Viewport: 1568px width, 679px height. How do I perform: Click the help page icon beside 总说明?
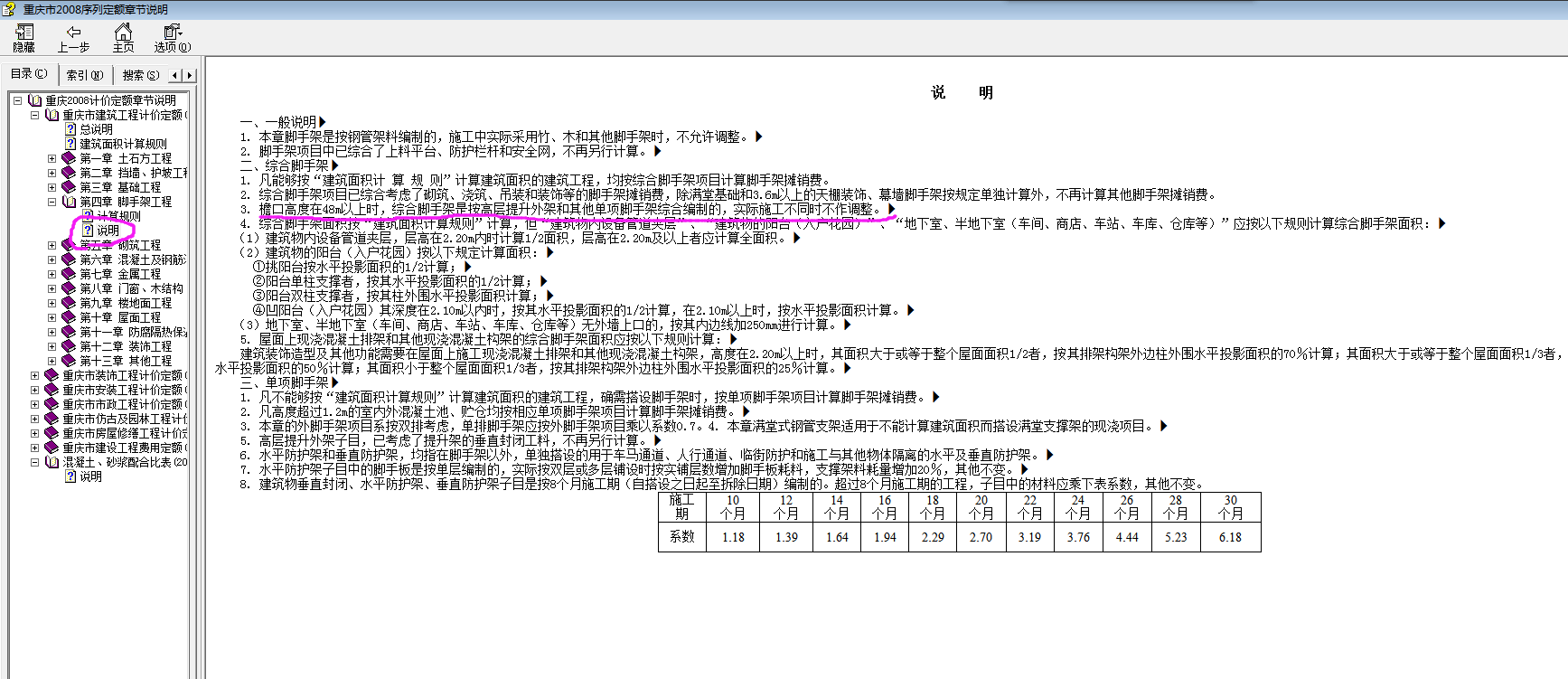[70, 129]
